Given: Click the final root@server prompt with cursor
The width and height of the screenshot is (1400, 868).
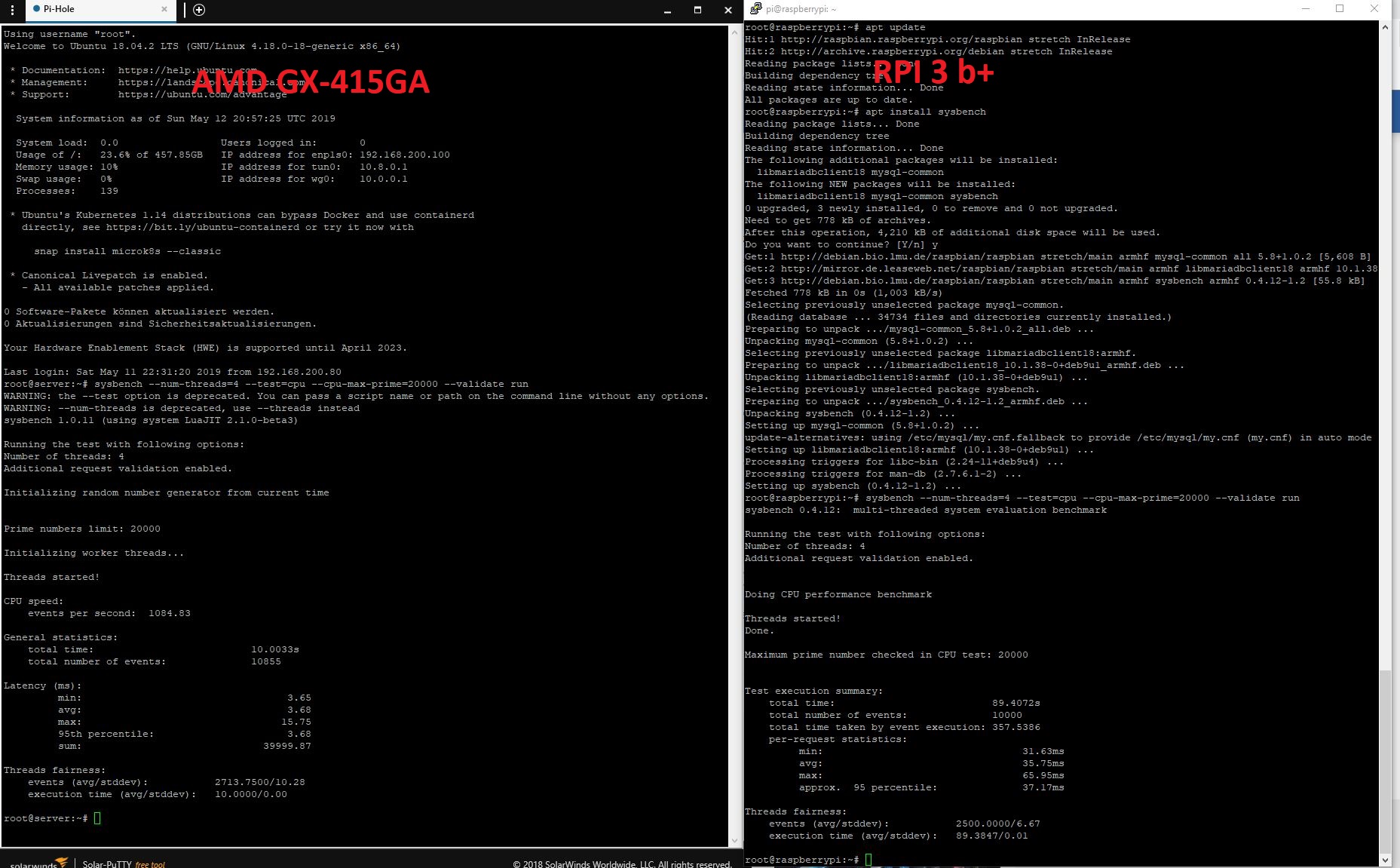Looking at the screenshot, I should 52,818.
